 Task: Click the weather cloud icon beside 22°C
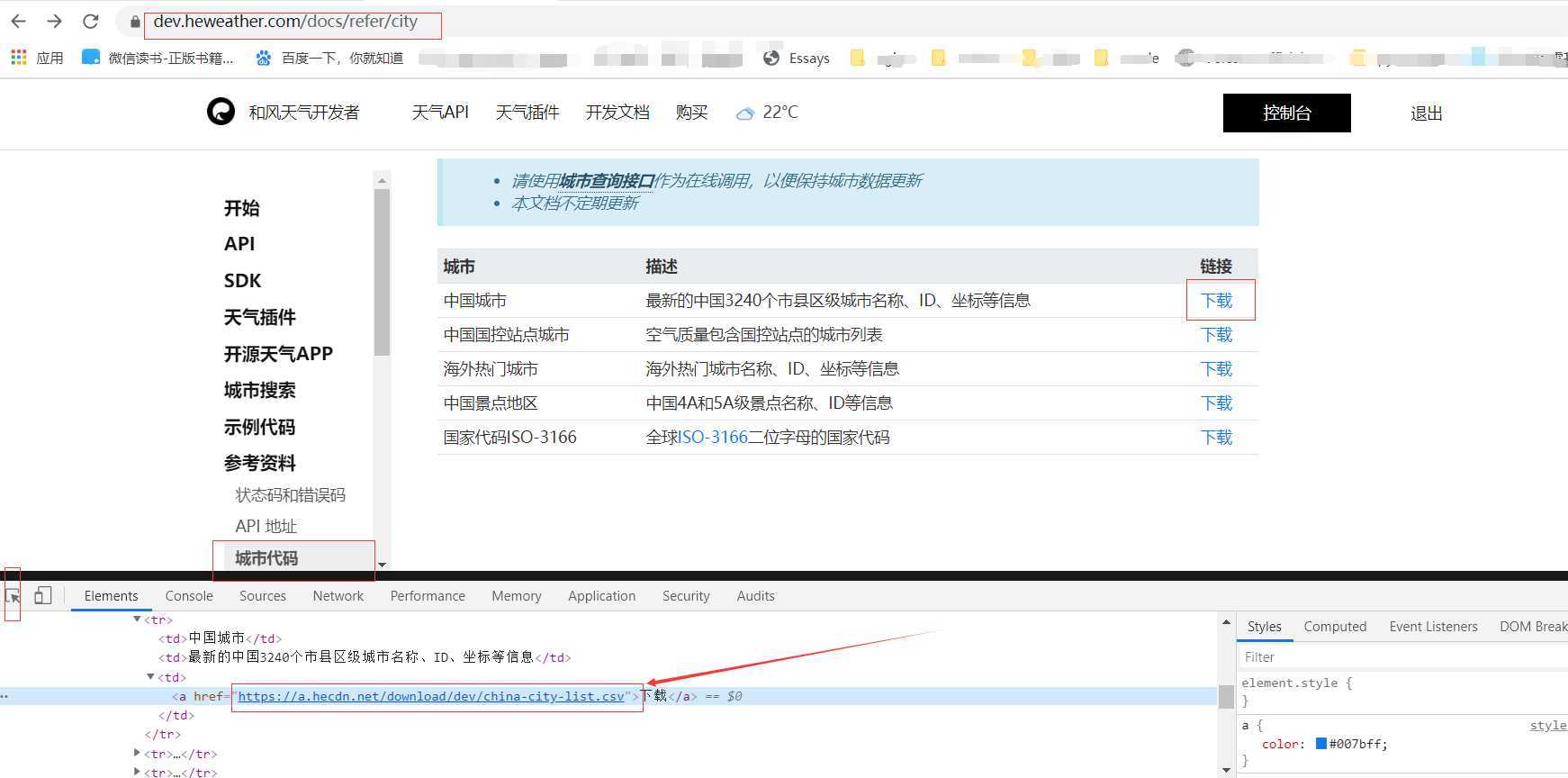[744, 113]
